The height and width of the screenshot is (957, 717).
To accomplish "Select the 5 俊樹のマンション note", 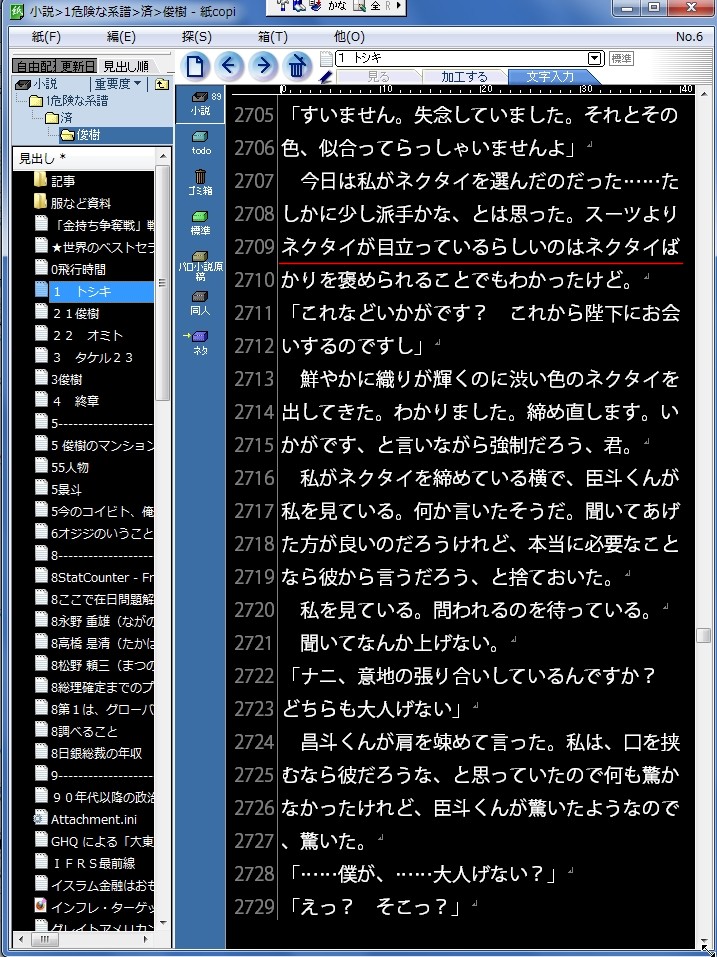I will point(94,446).
